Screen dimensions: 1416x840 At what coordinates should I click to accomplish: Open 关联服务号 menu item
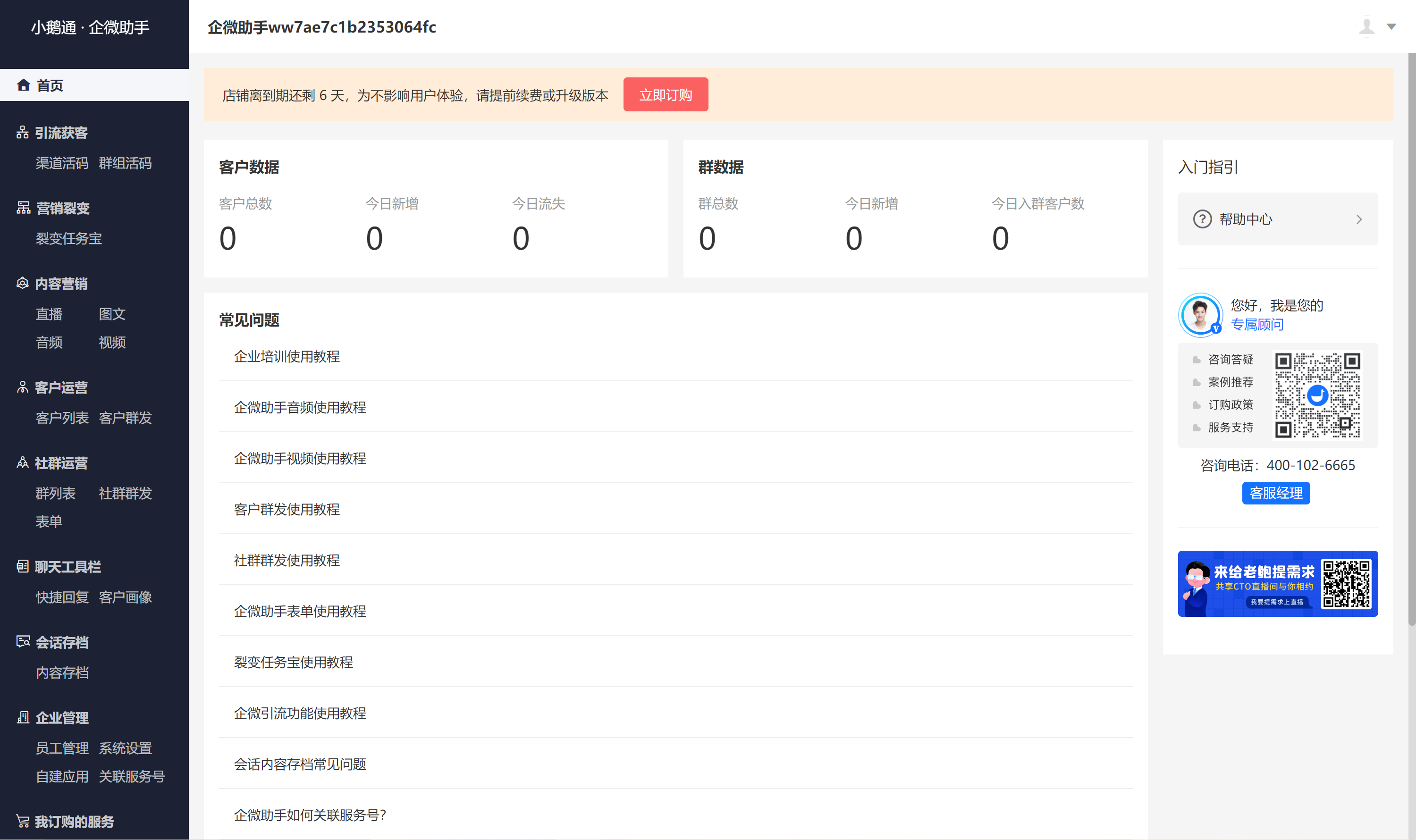point(132,776)
